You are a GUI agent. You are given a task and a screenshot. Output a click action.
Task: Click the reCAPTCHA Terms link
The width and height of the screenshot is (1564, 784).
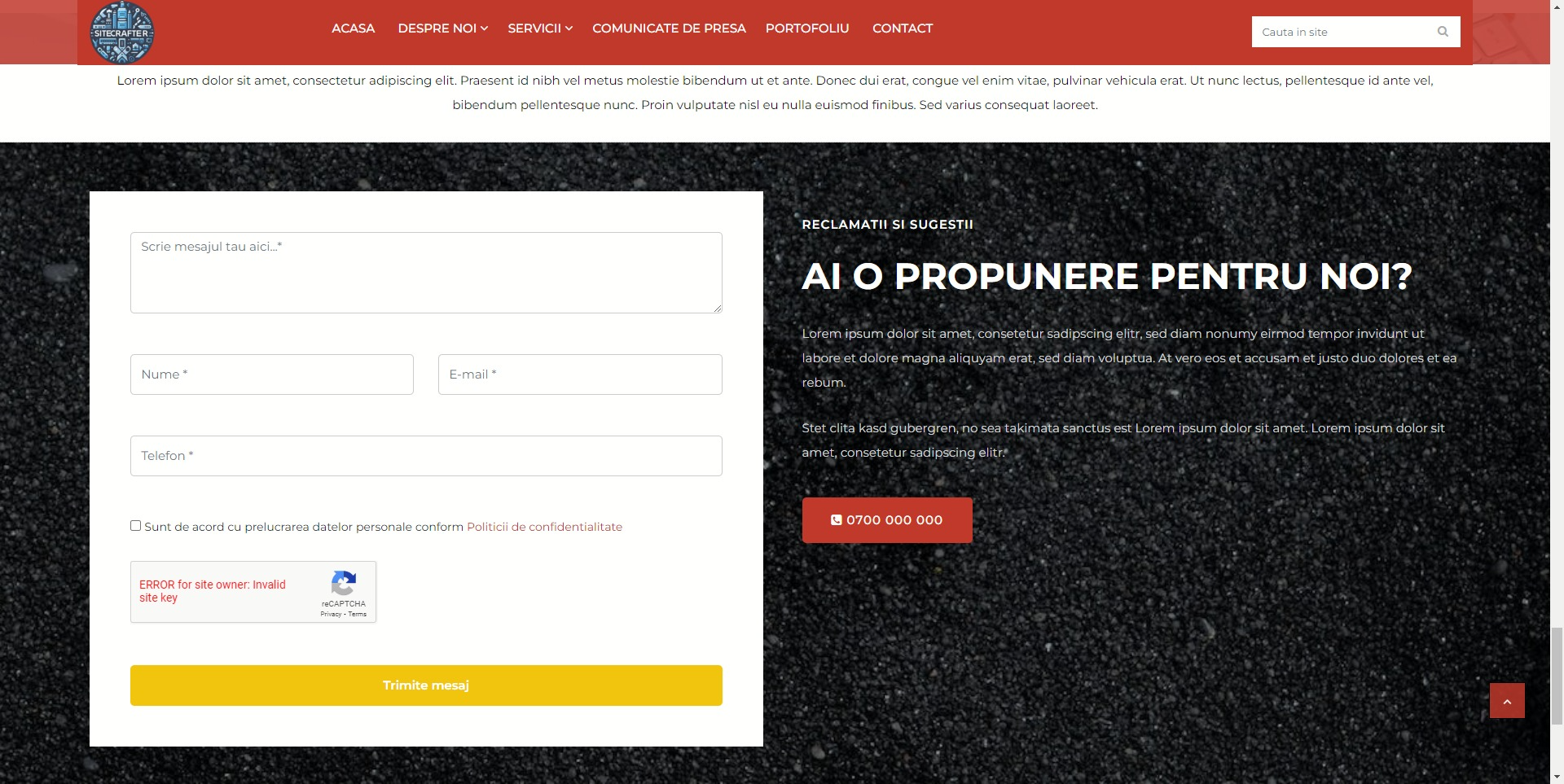pyautogui.click(x=358, y=614)
